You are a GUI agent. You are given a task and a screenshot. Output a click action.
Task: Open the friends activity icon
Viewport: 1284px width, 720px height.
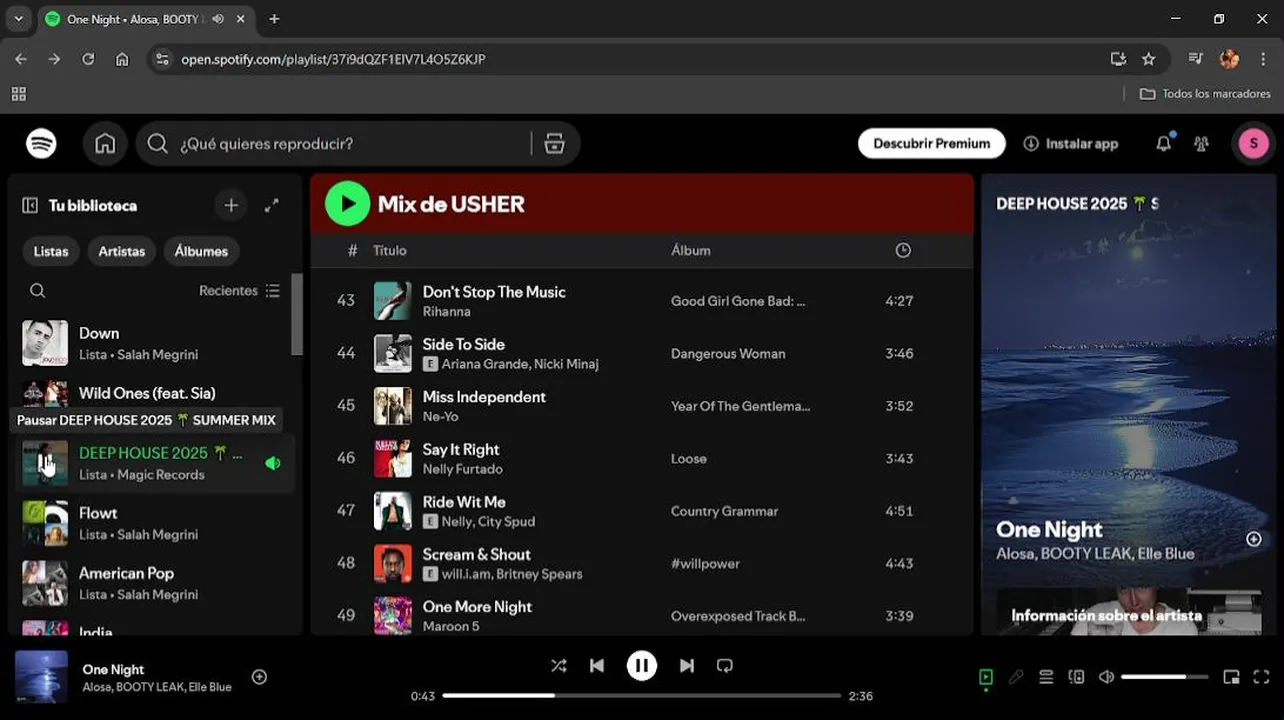(1201, 144)
